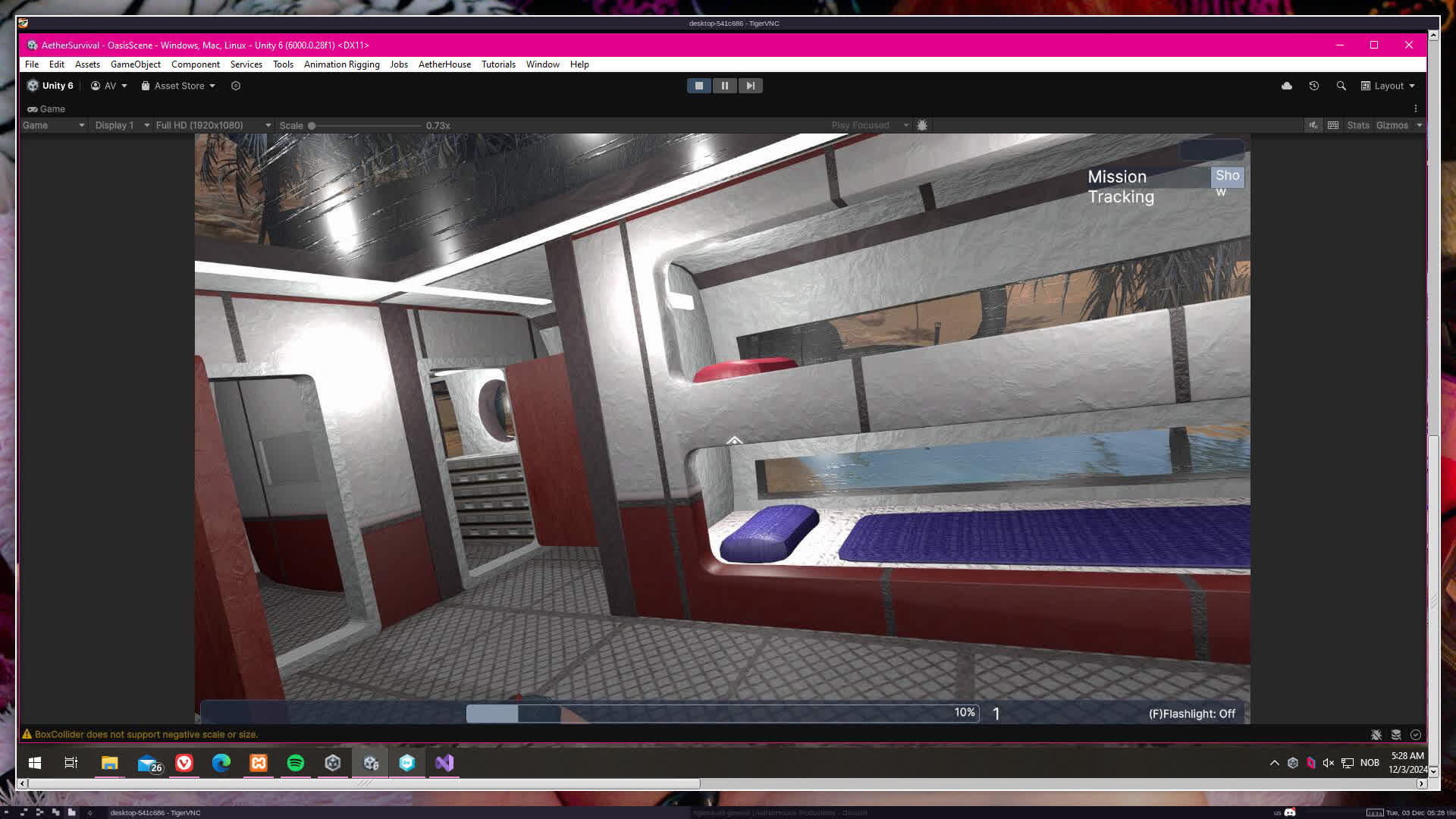Pause the running game
Viewport: 1456px width, 819px height.
tap(724, 86)
